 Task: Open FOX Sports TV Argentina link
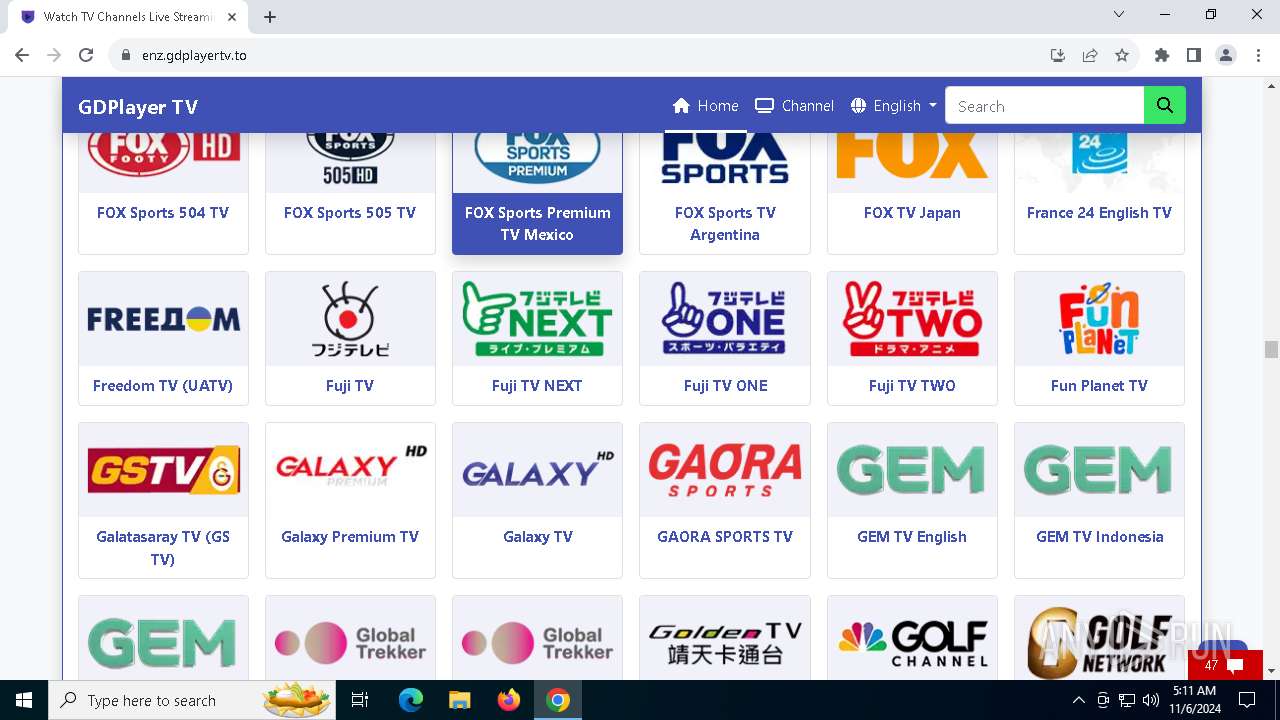coord(725,224)
